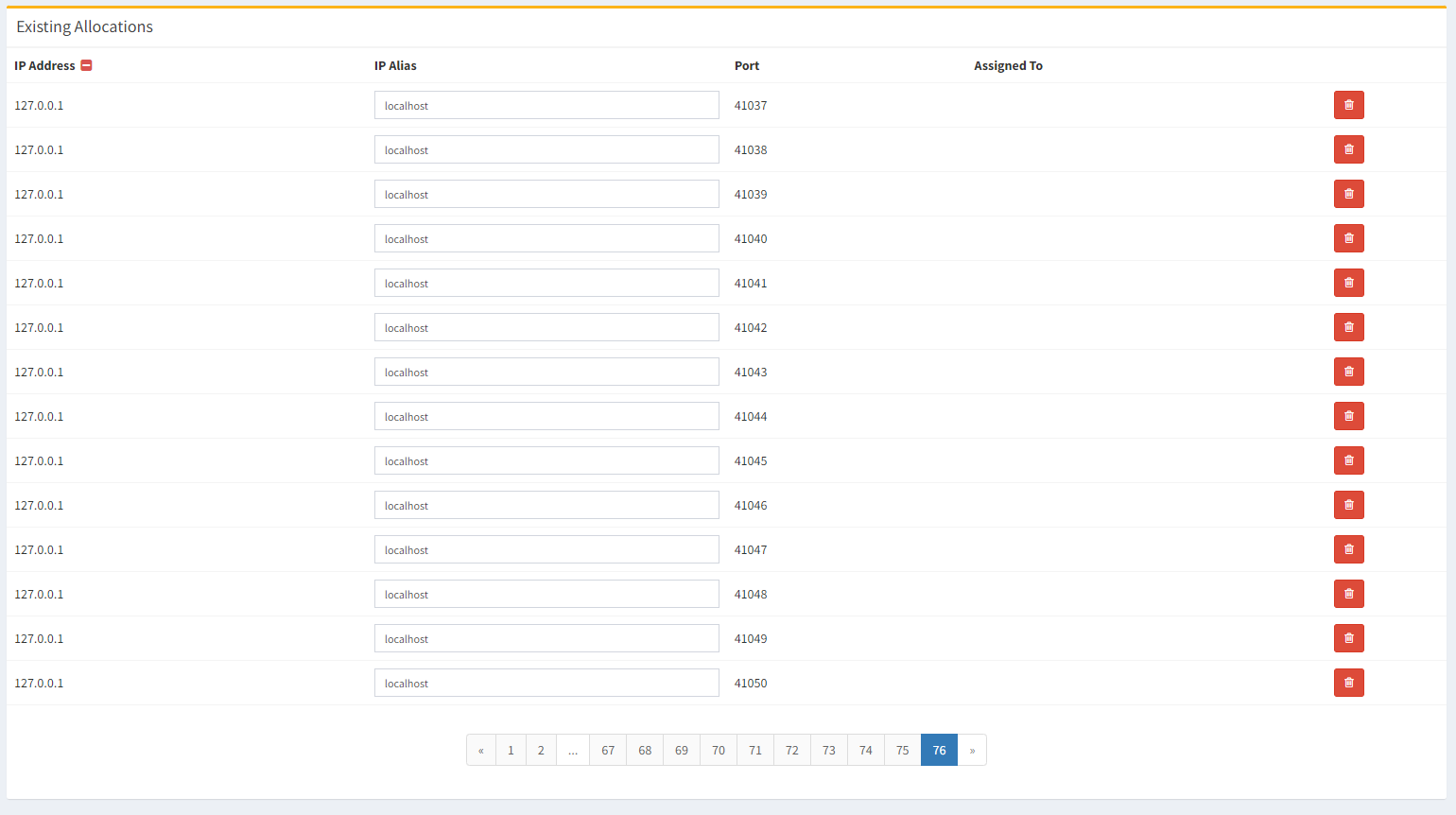Focus the IP Alias input for port 41040
Screen dimensions: 1456x815
[x=546, y=238]
